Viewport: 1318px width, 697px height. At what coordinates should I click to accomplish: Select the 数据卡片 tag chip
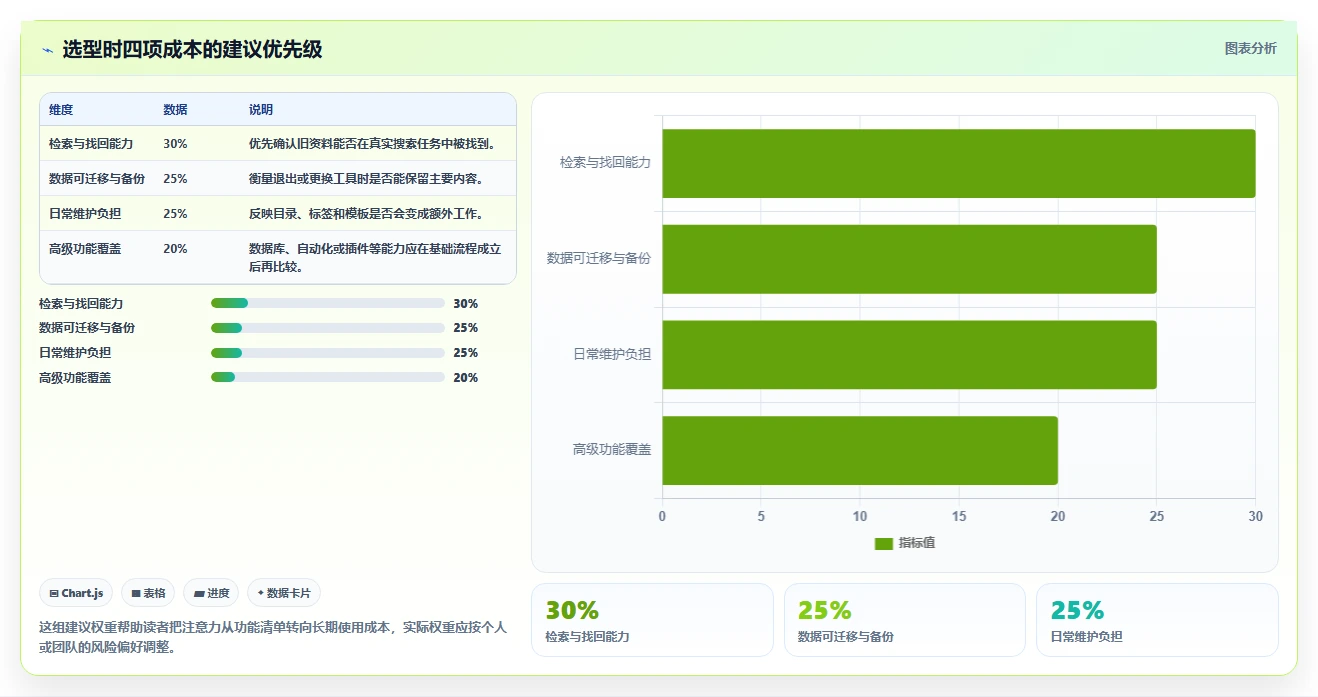(x=284, y=593)
